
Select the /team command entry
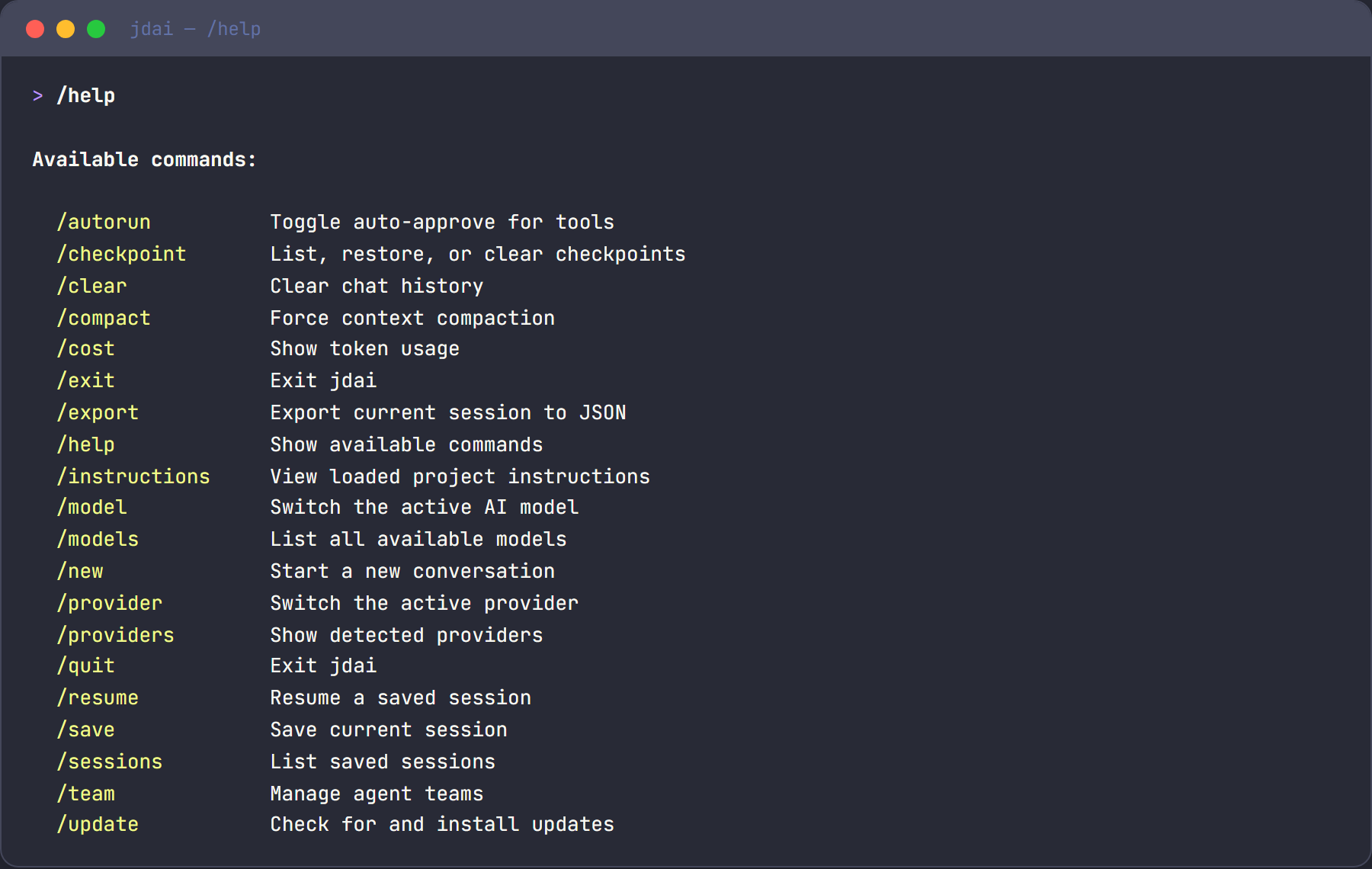[x=86, y=793]
